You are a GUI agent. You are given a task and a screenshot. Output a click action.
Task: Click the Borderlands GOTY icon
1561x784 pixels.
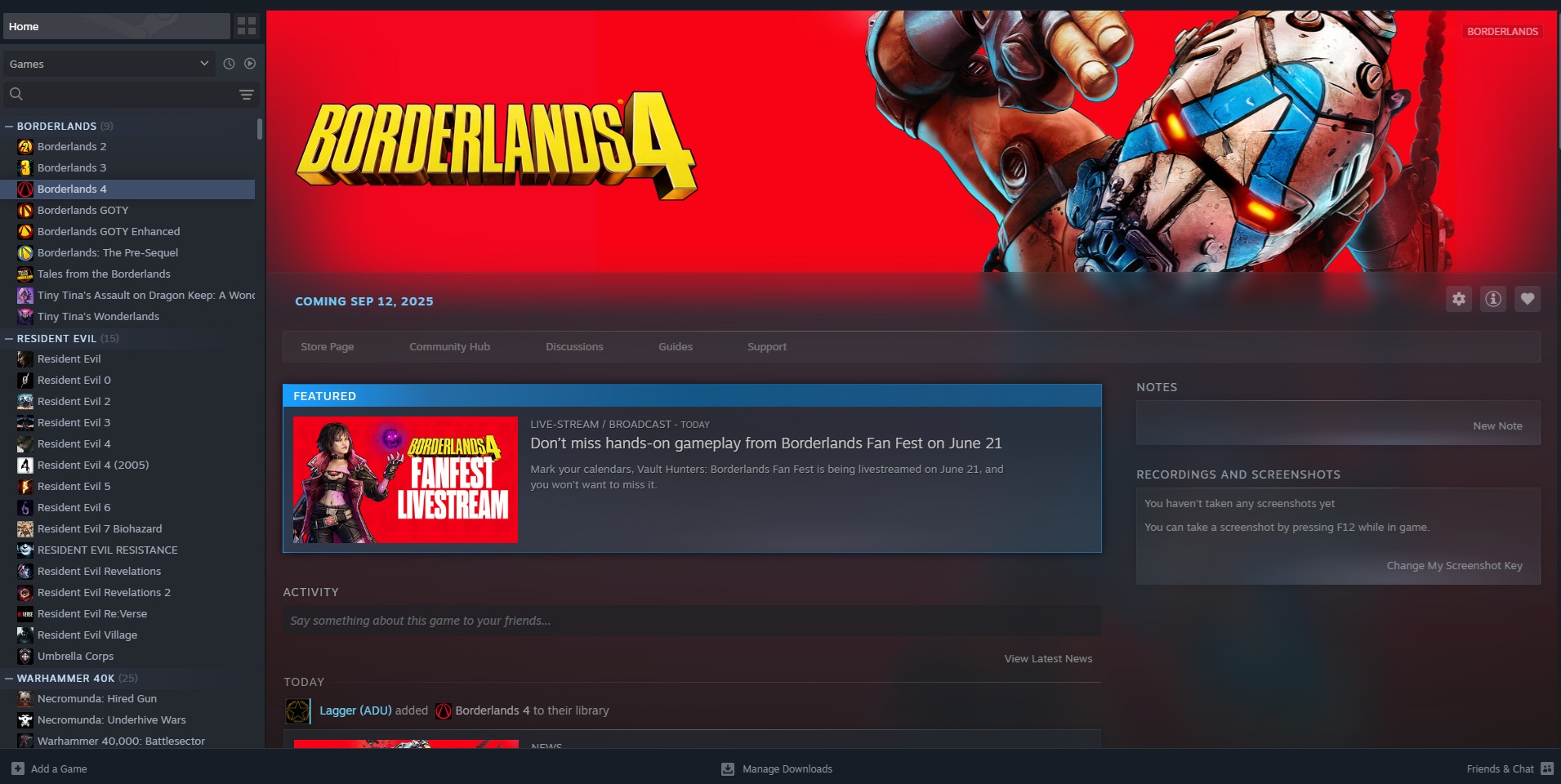[25, 211]
